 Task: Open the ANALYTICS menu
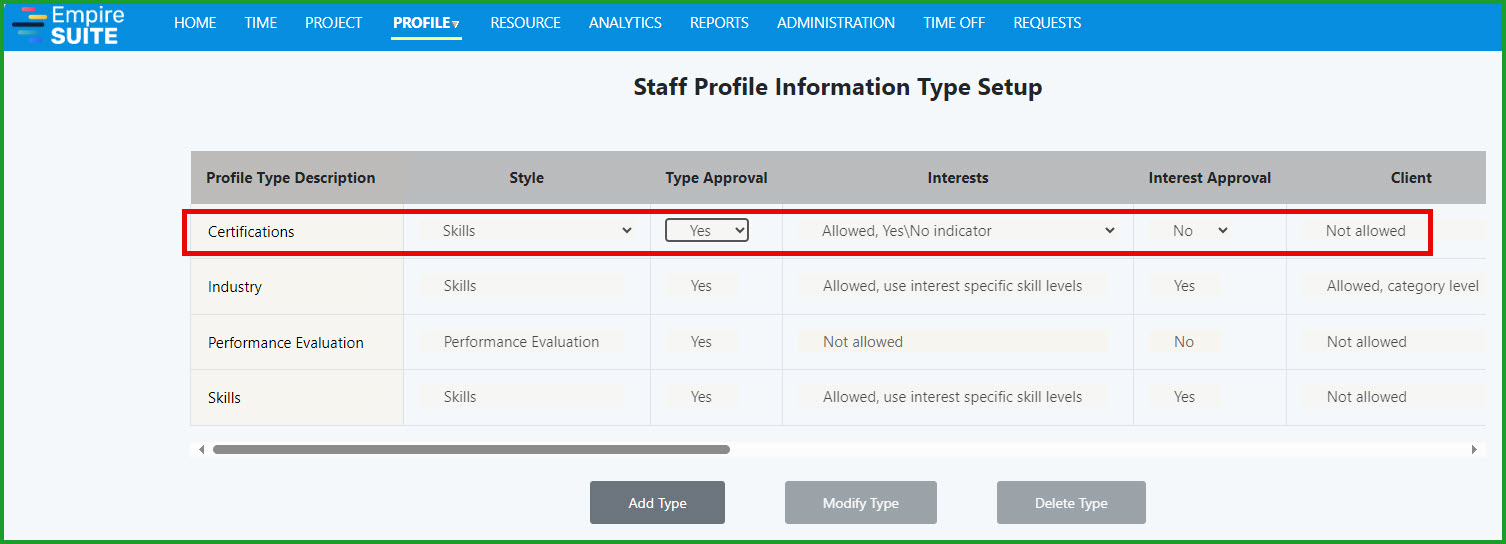[625, 23]
